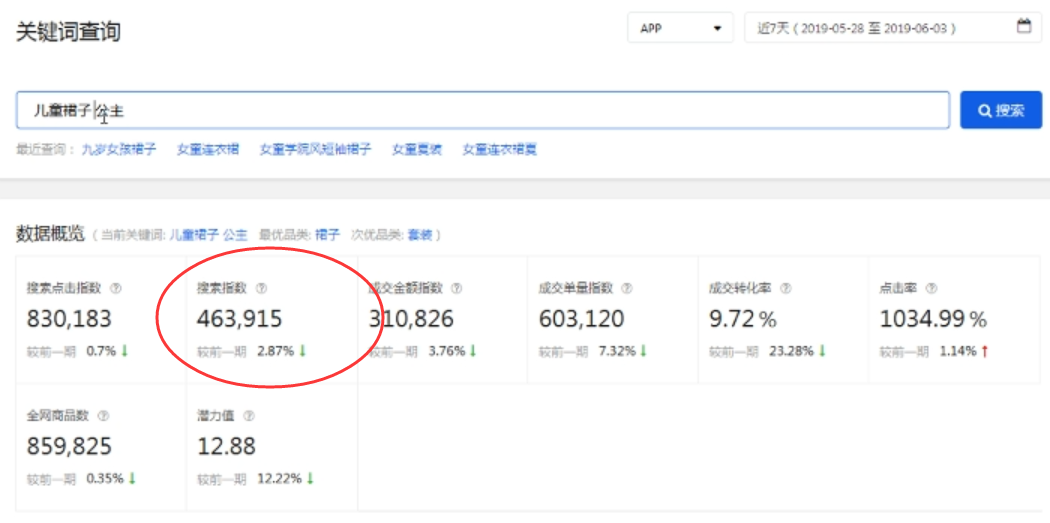Screen dimensions: 1050x523
Task: Open secondary category link 套装
Action: click(421, 235)
